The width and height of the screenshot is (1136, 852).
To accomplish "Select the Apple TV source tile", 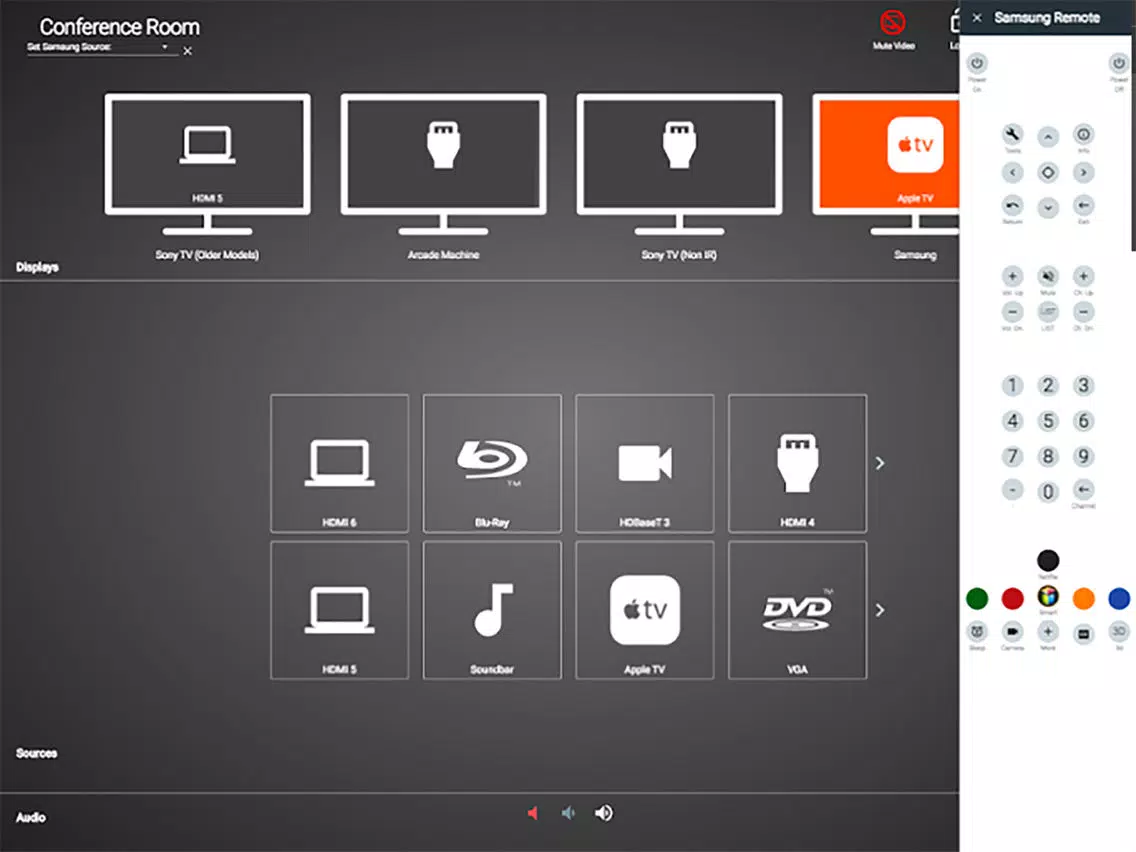I will click(x=644, y=610).
